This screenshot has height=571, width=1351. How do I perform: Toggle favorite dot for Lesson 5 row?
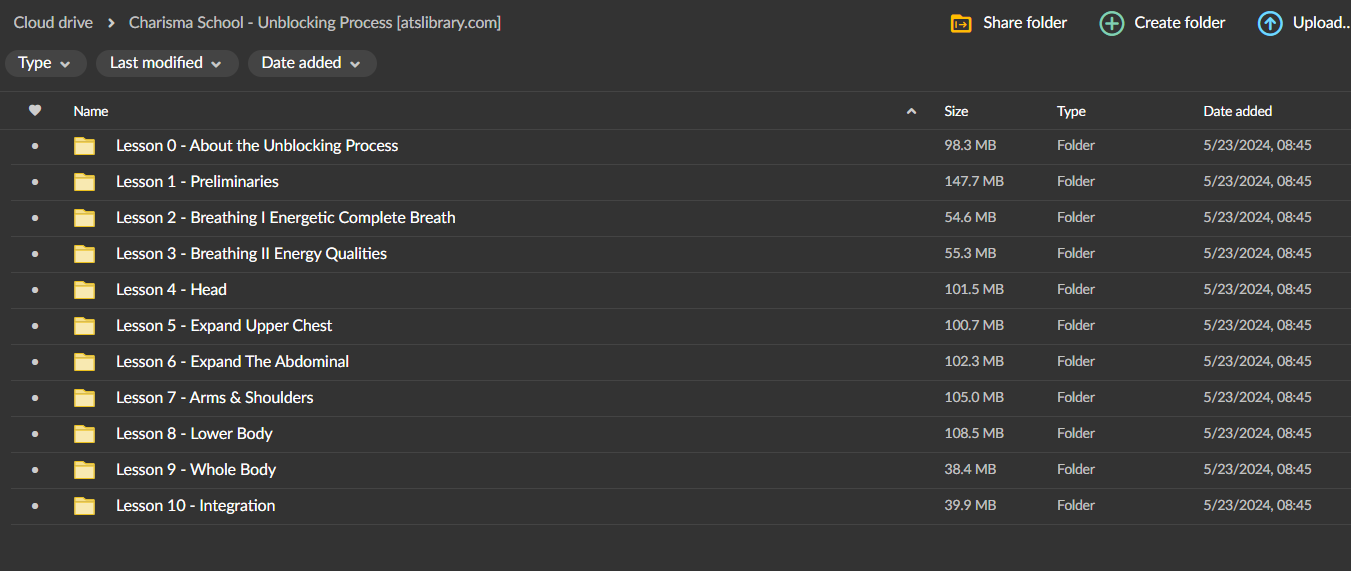coord(35,326)
